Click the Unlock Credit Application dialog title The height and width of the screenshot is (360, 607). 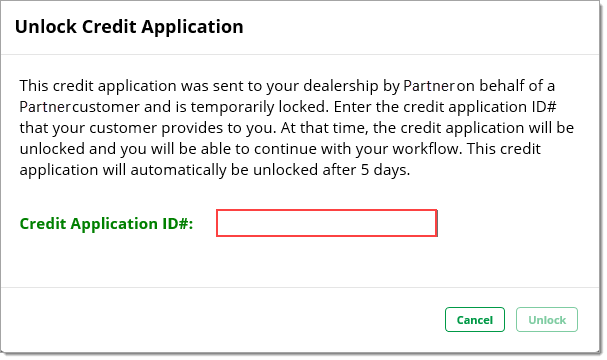(129, 27)
